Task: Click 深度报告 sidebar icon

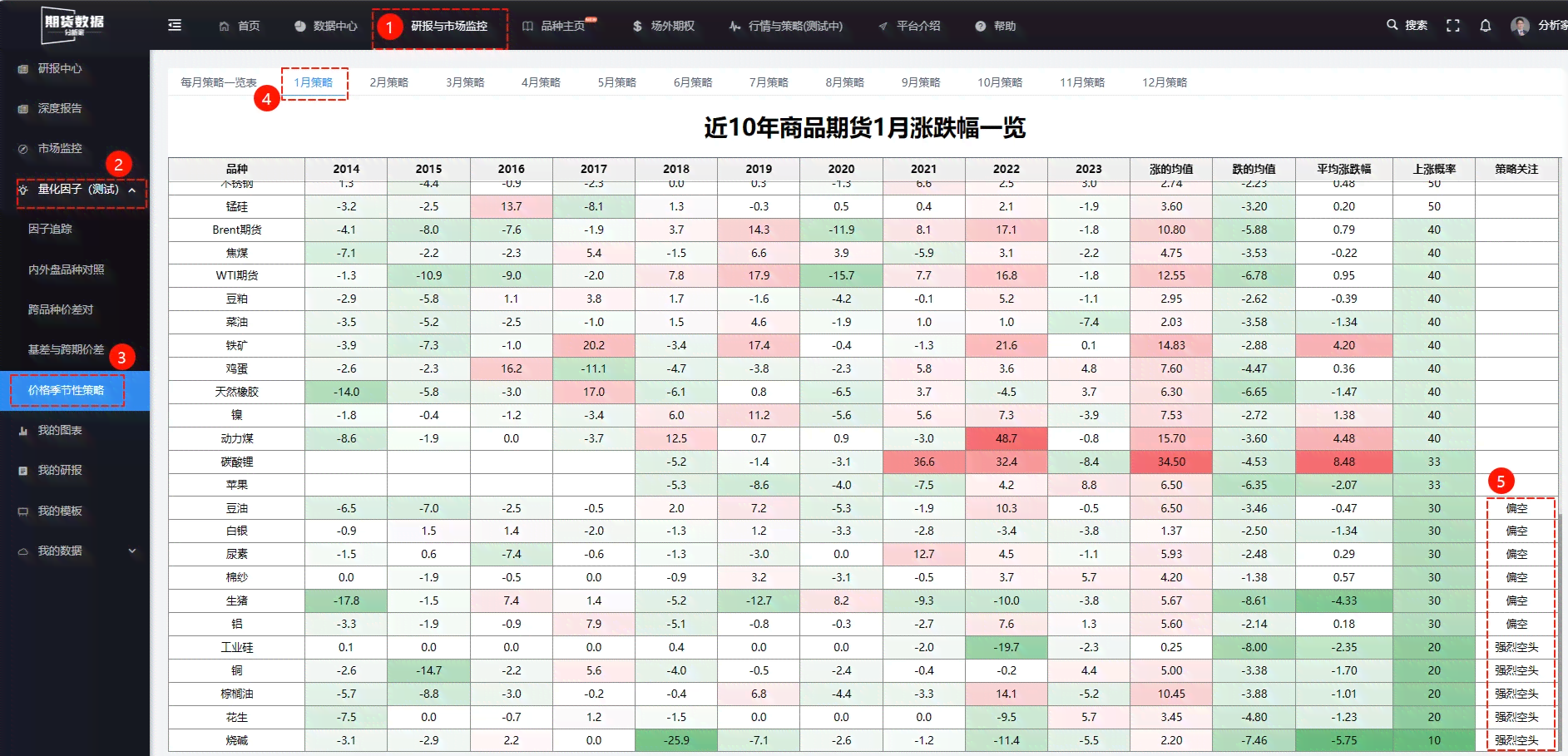Action: click(22, 109)
